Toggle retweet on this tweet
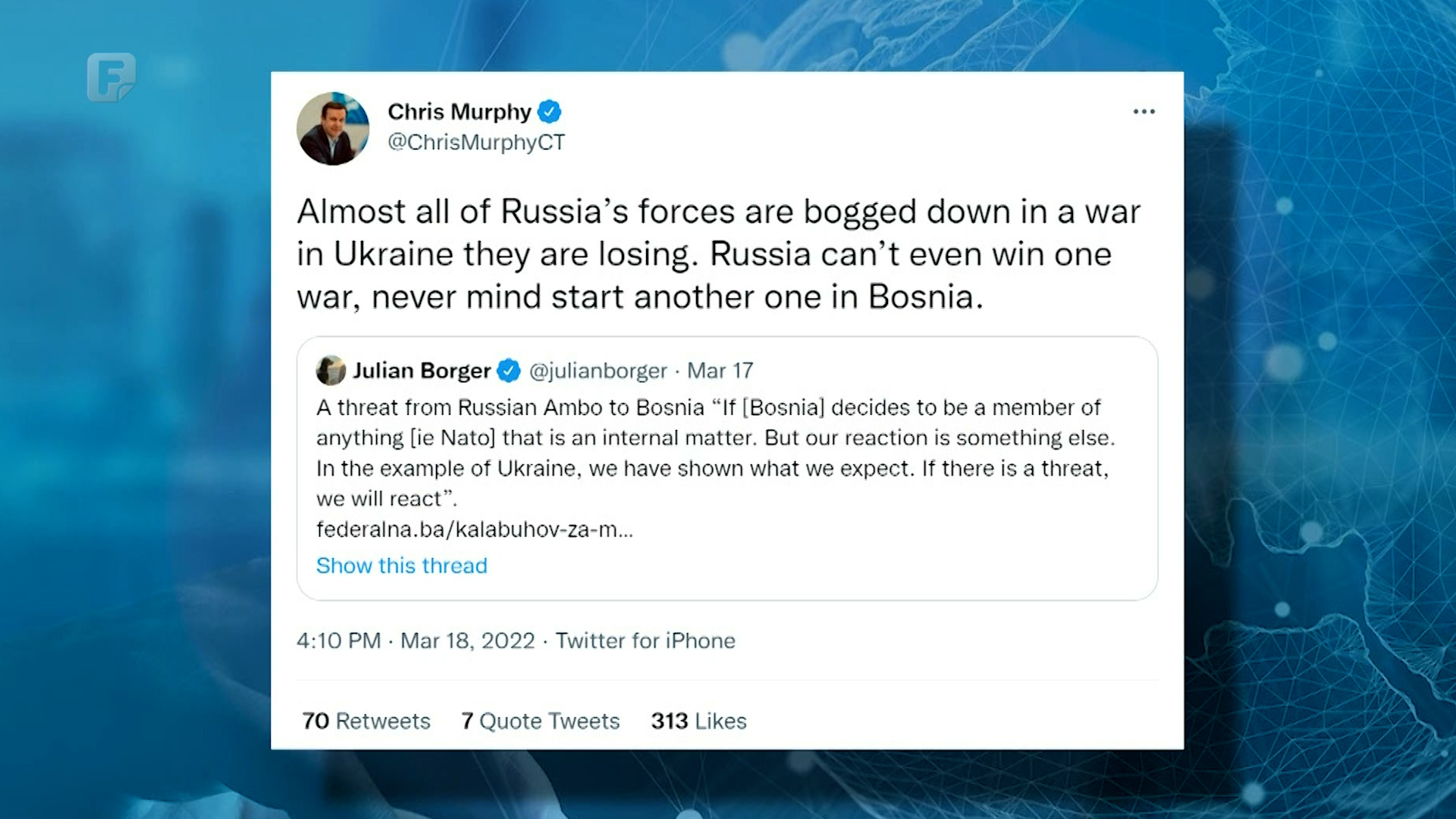The width and height of the screenshot is (1456, 819). 366,721
